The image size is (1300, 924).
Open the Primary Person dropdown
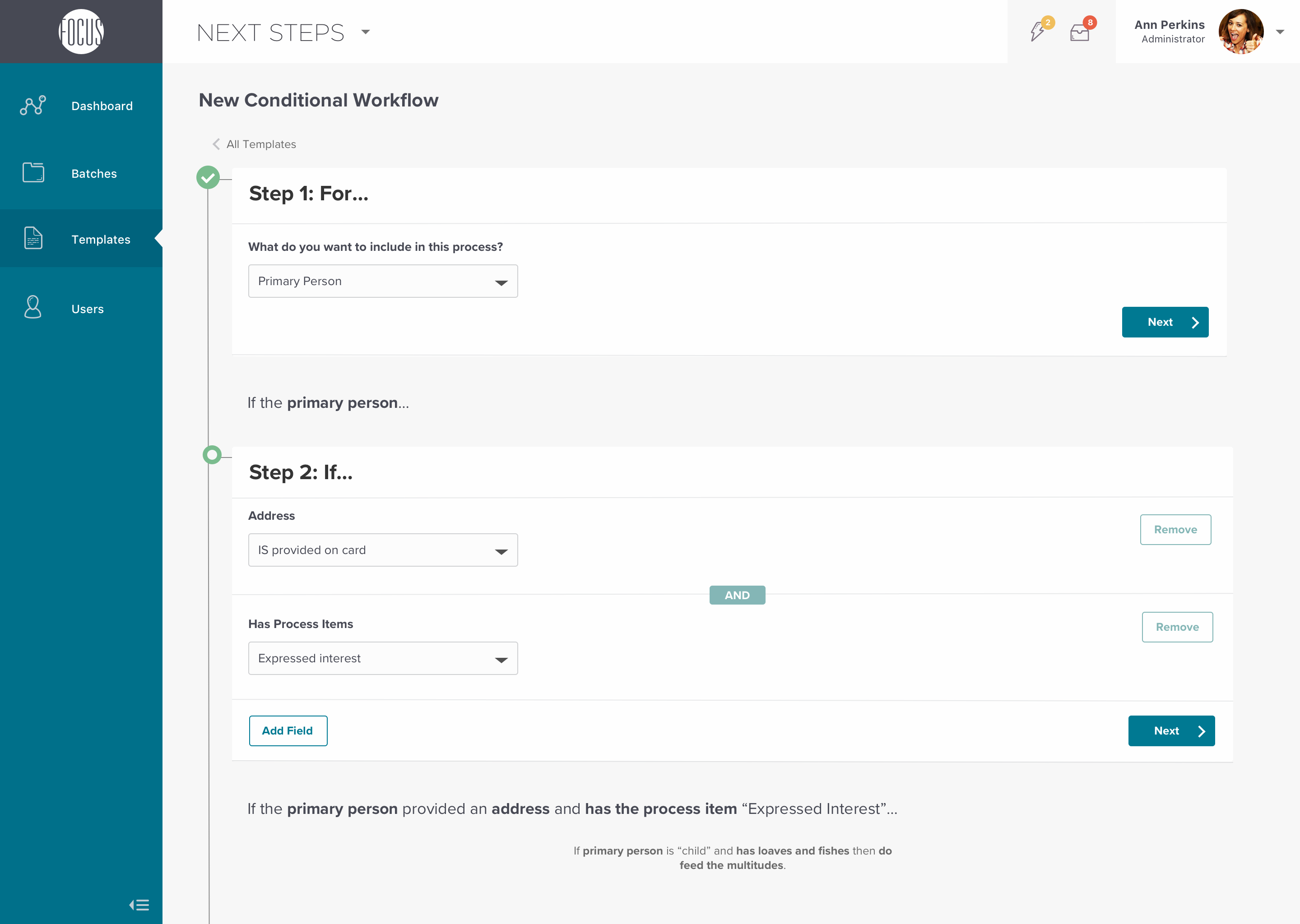coord(382,281)
